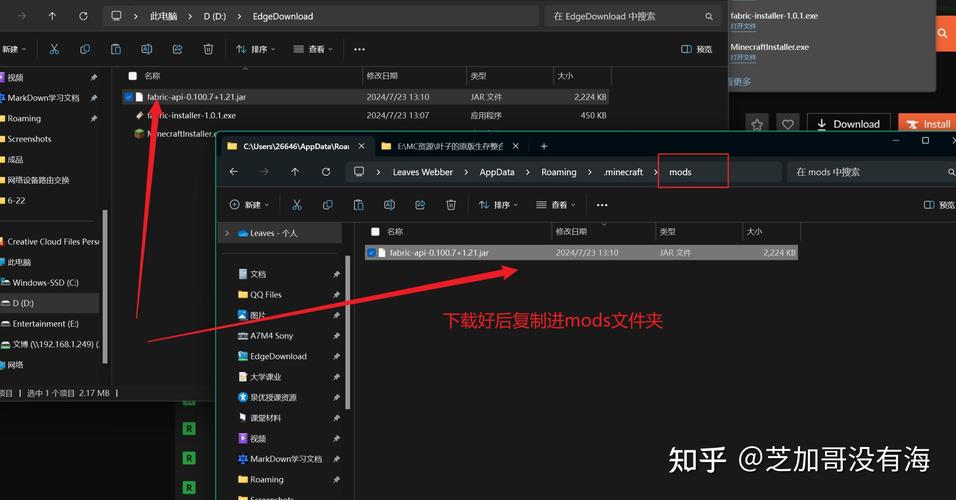Viewport: 956px width, 500px height.
Task: Select QQ Files in mods sidebar
Action: [x=265, y=295]
